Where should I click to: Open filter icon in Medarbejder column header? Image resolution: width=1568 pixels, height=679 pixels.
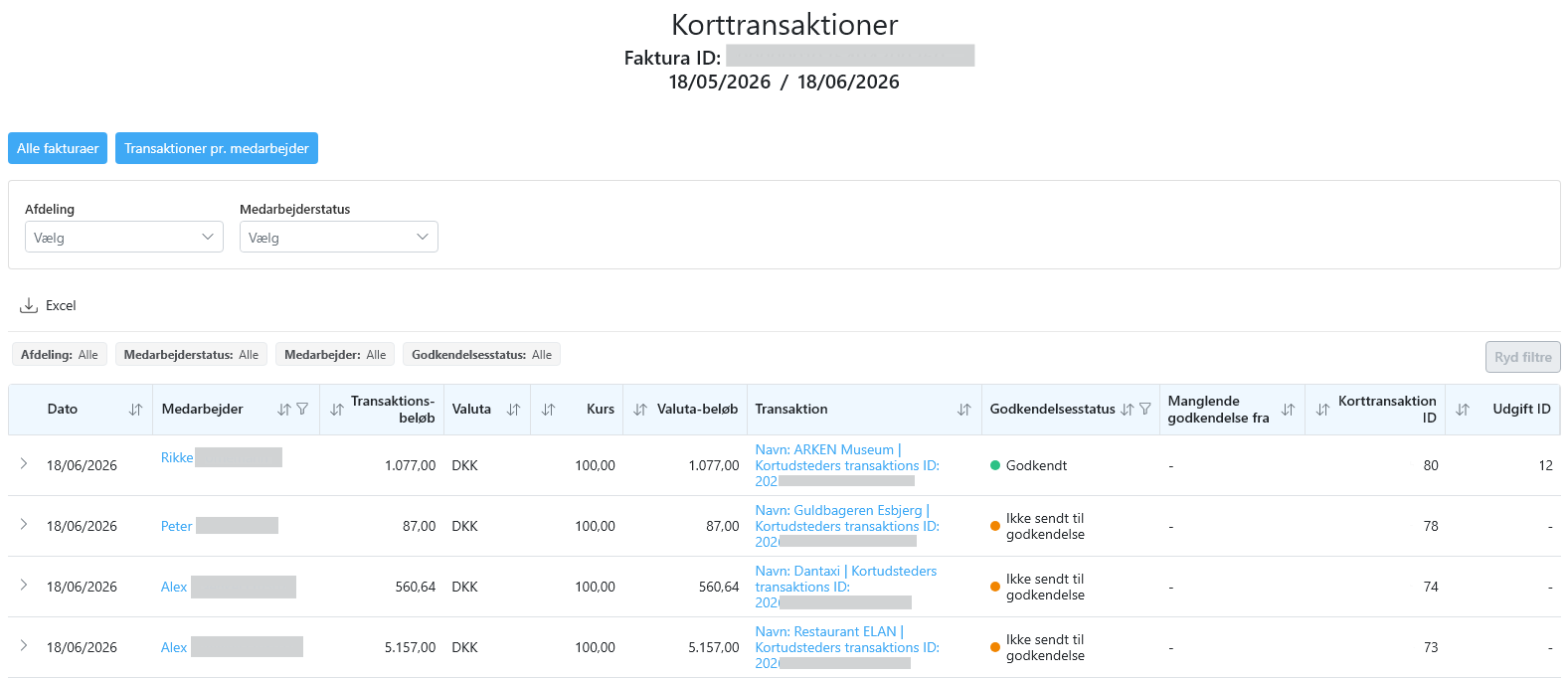(x=302, y=410)
